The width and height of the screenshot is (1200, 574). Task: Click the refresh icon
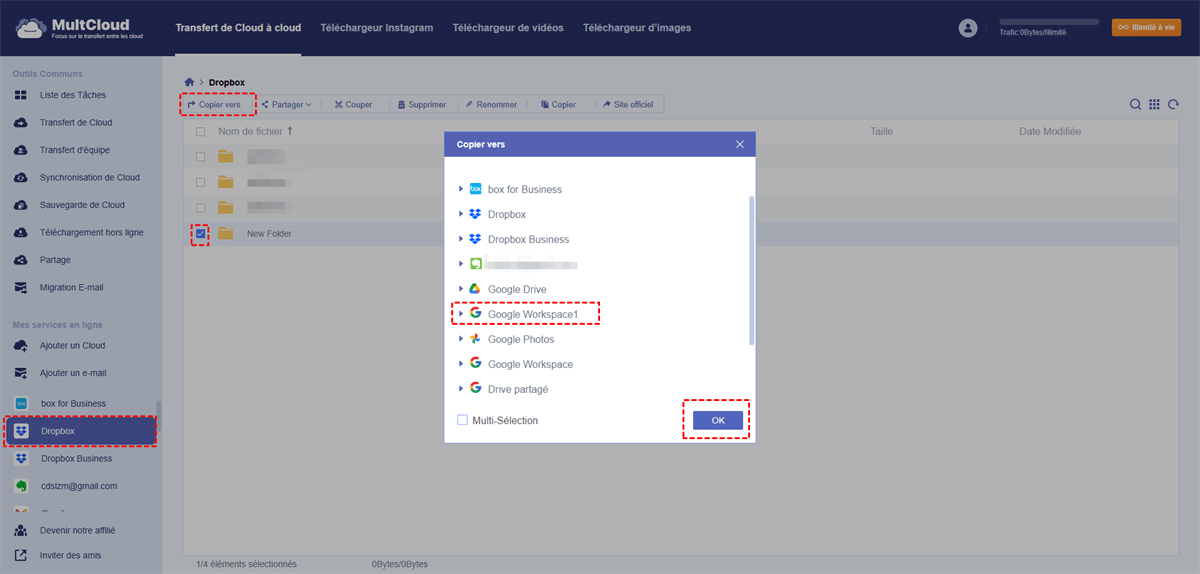tap(1173, 105)
